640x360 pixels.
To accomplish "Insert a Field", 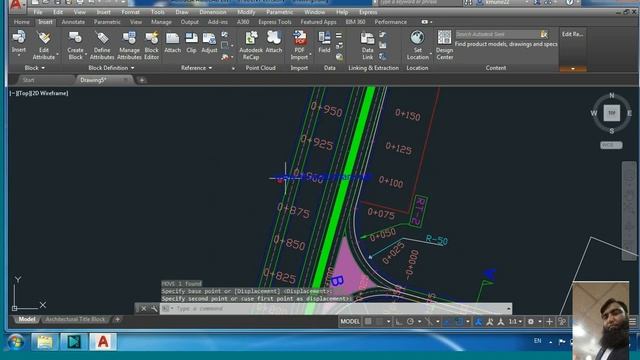I will 324,42.
